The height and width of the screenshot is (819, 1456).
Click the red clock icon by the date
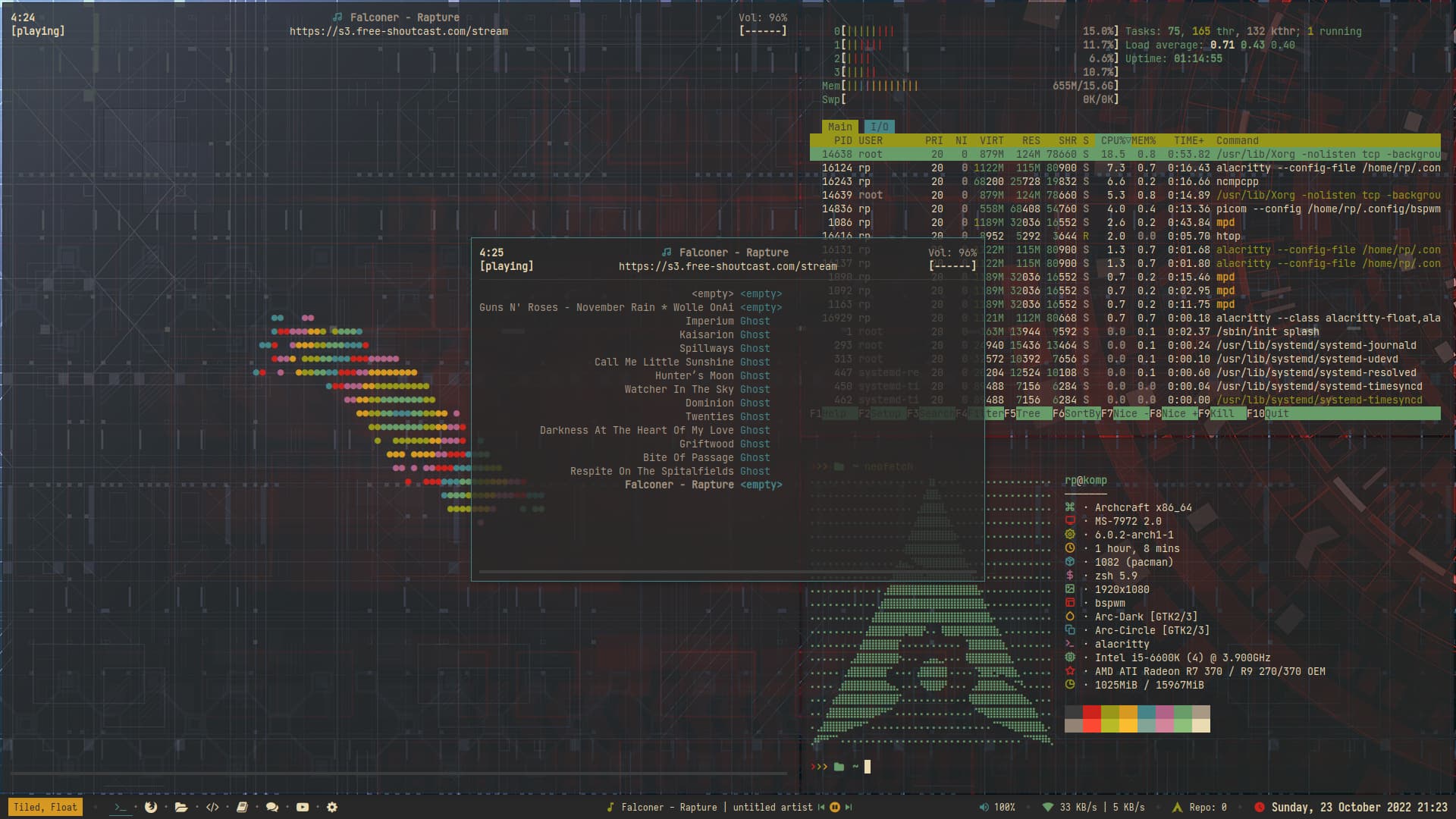tap(1260, 807)
